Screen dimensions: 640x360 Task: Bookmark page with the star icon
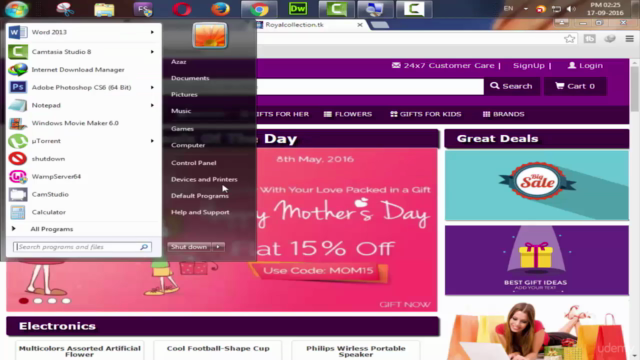coord(569,39)
